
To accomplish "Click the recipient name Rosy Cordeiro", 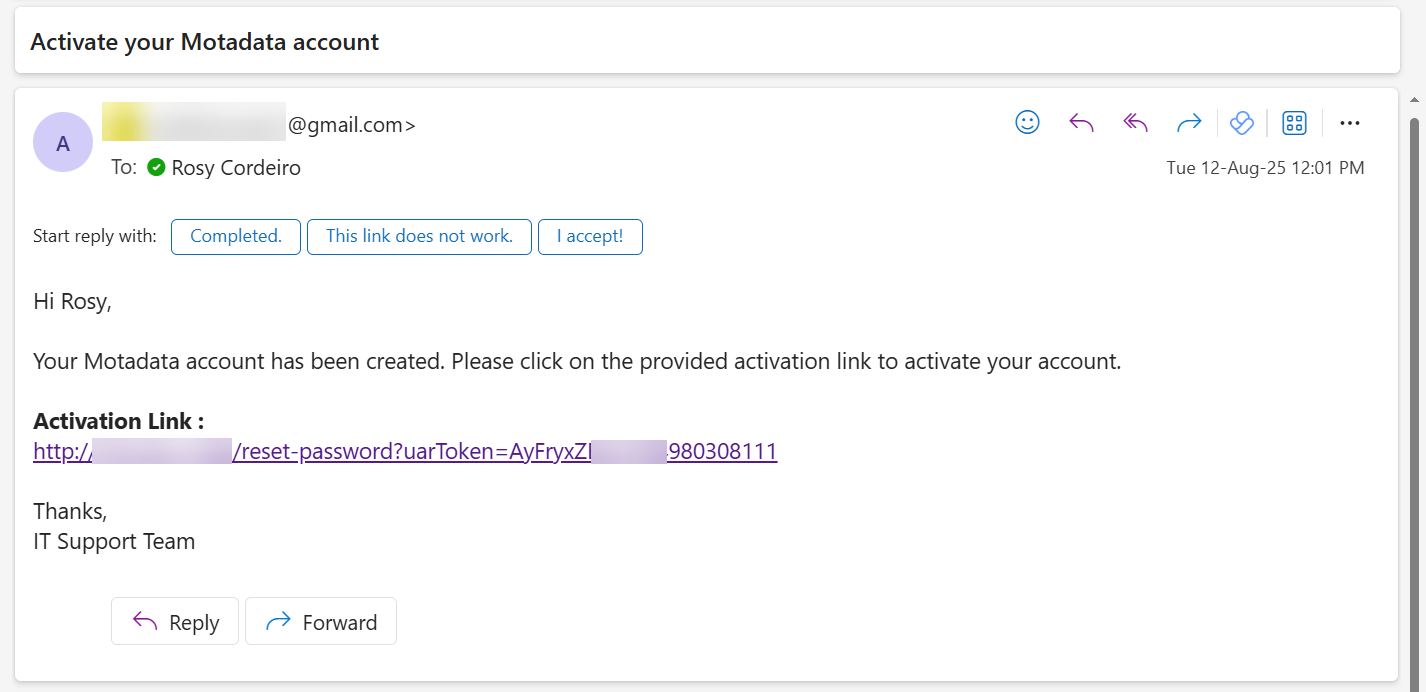I will pos(236,167).
